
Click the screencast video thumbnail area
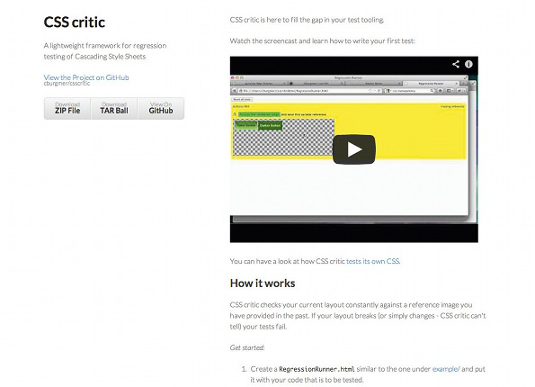click(354, 149)
